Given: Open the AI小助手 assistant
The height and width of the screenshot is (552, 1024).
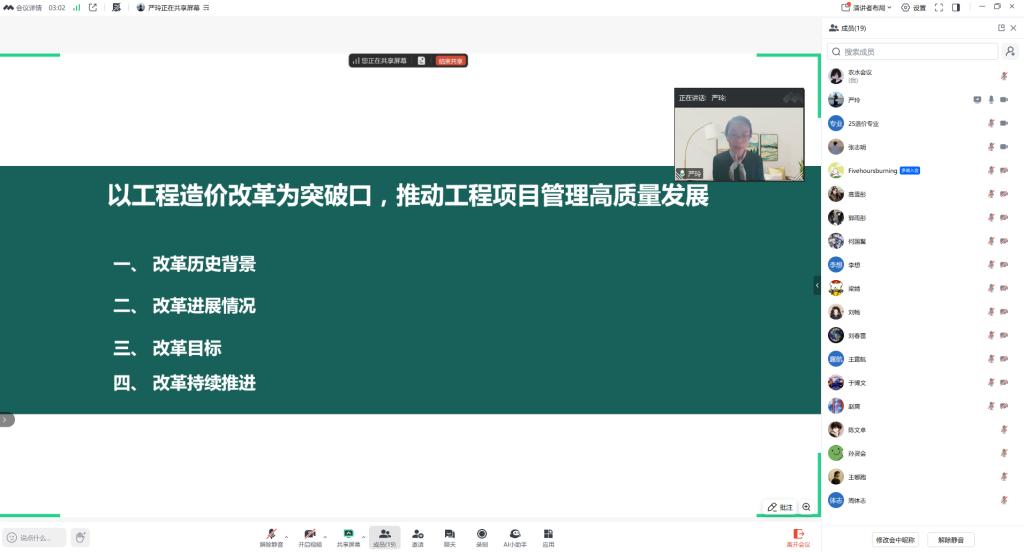Looking at the screenshot, I should tap(514, 536).
